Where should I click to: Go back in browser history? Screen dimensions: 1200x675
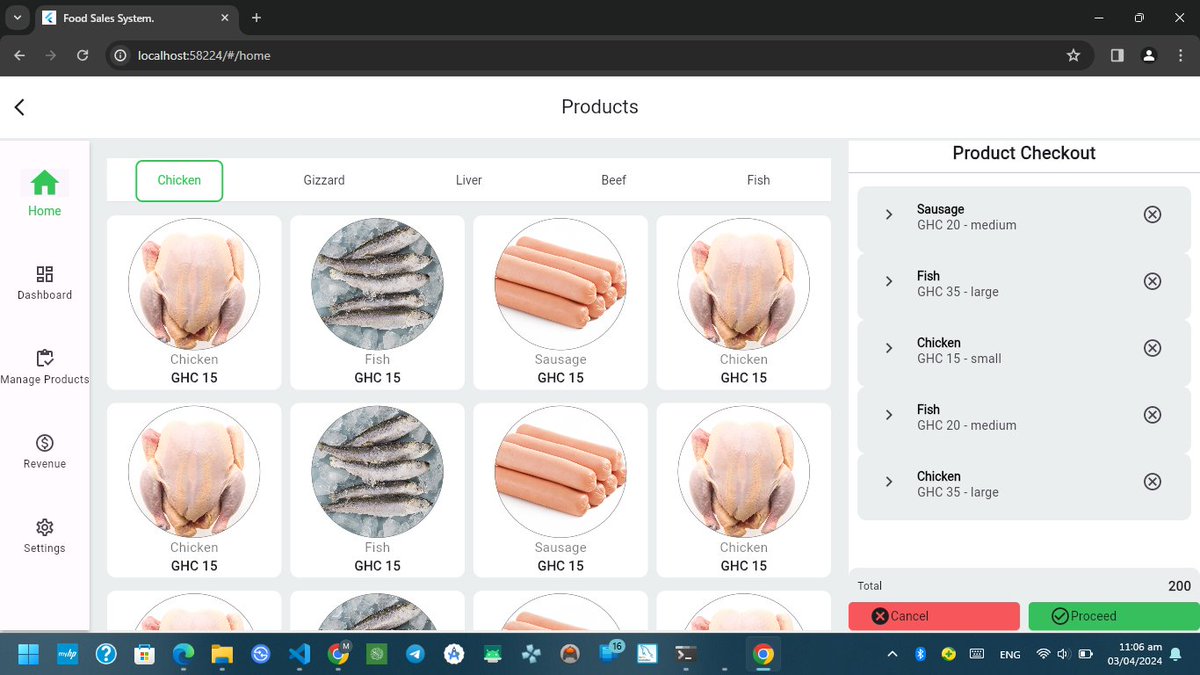[19, 56]
